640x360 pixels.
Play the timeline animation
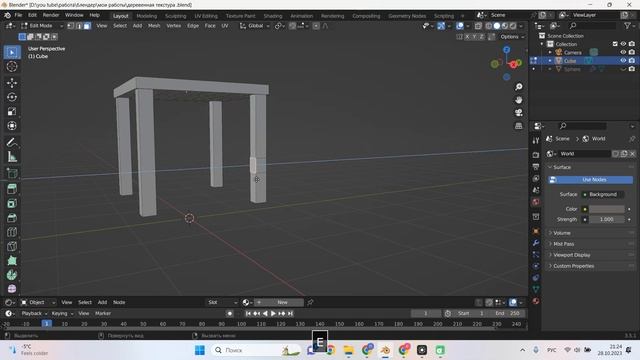273,313
